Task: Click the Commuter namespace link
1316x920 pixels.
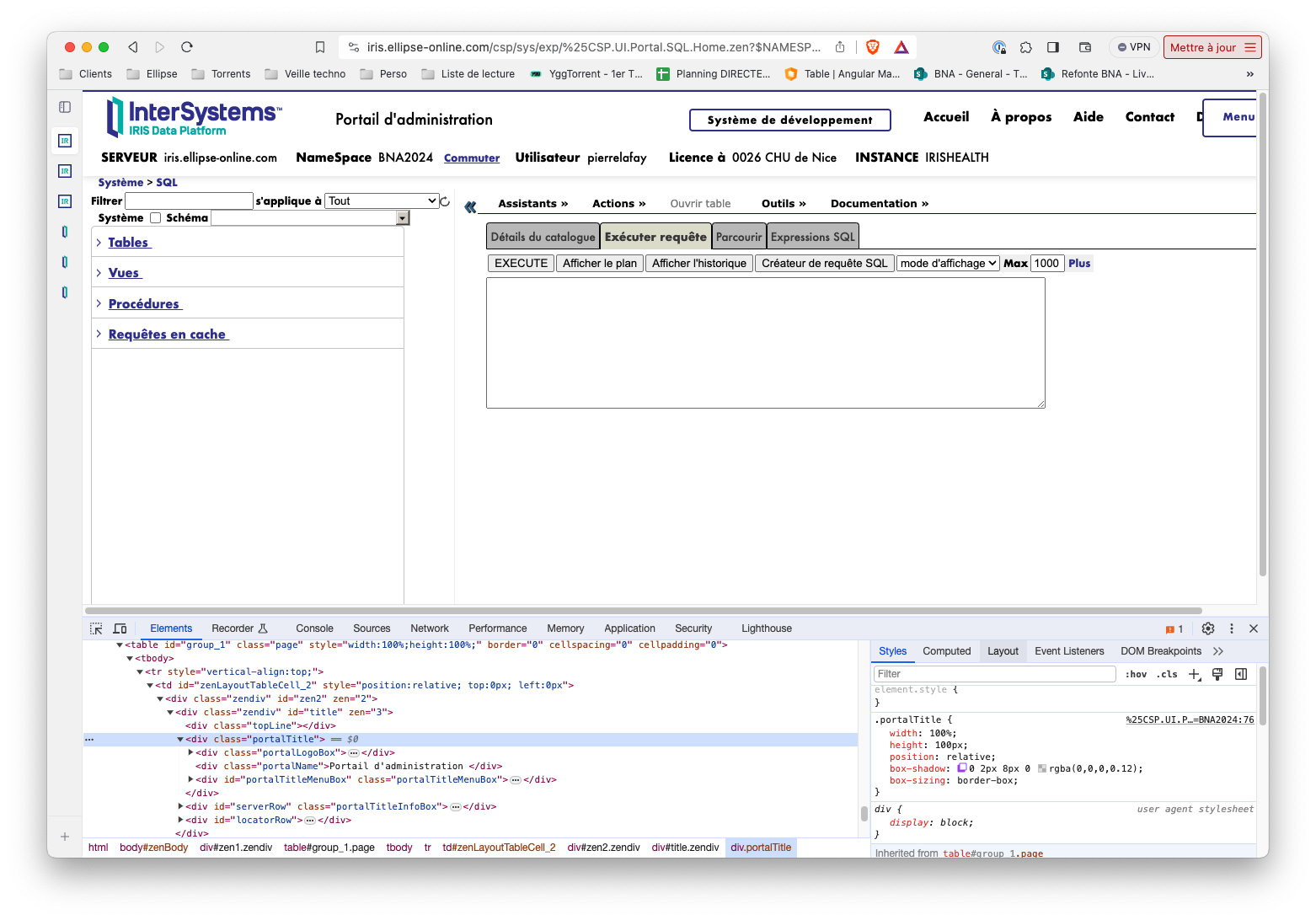Action: point(472,158)
